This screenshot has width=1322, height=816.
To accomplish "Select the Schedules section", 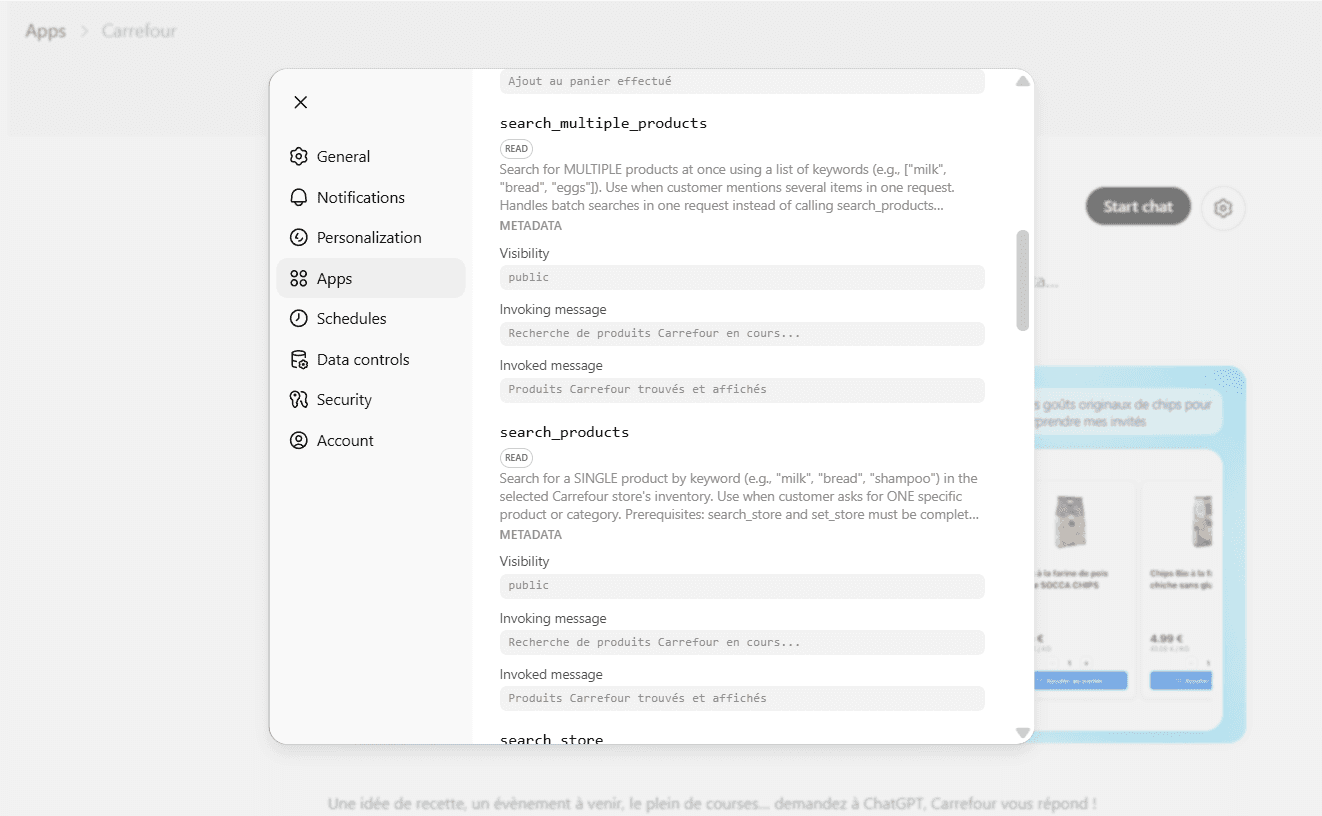I will pos(371,318).
